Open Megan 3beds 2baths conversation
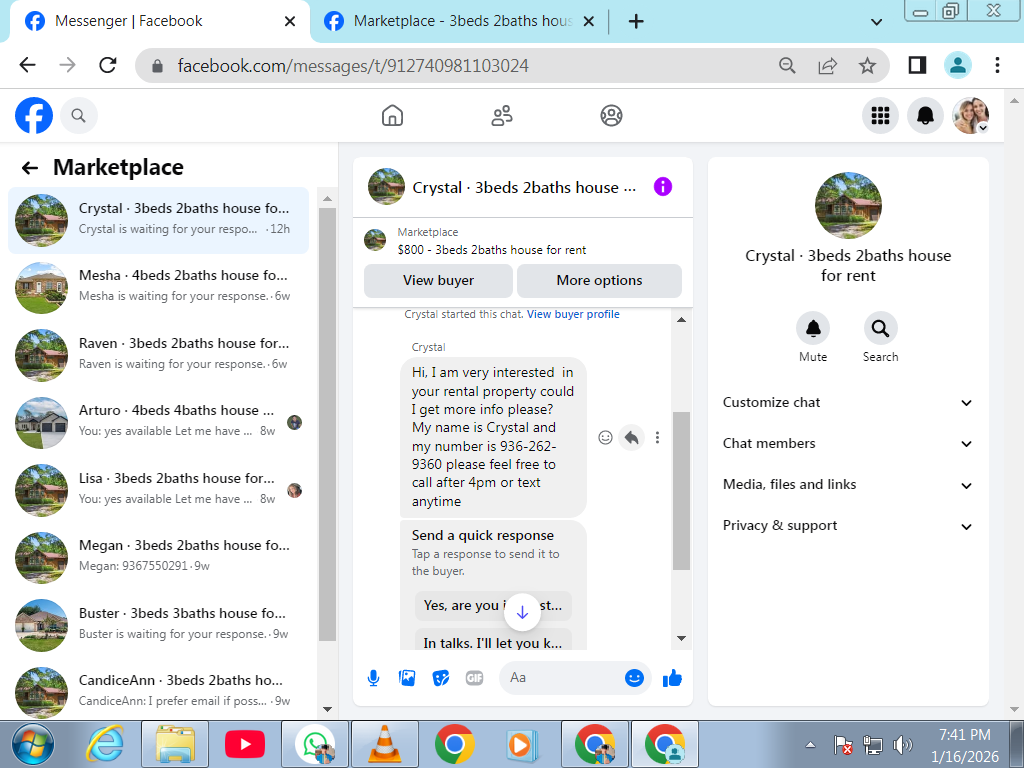Image resolution: width=1024 pixels, height=768 pixels. [x=159, y=558]
